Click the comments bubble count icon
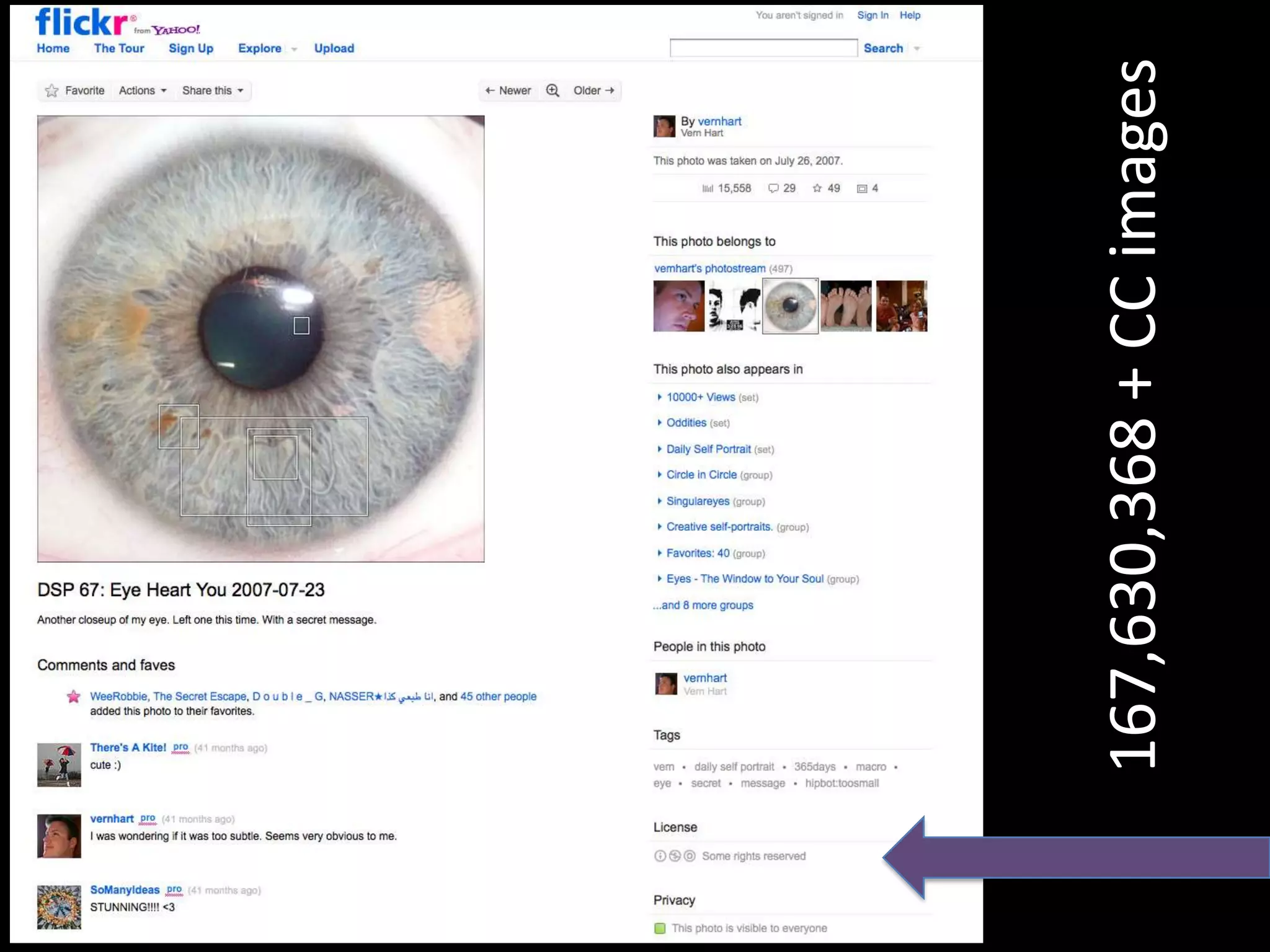 tap(773, 188)
